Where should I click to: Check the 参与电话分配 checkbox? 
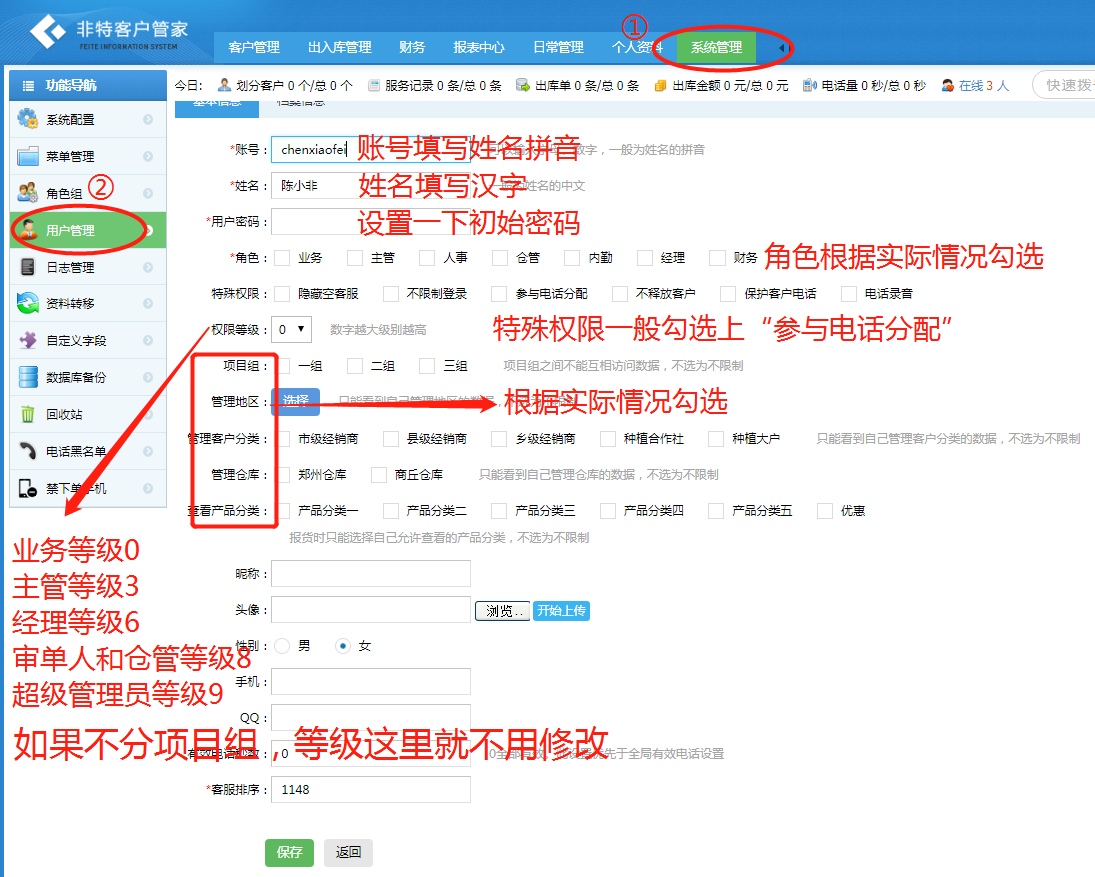(499, 294)
